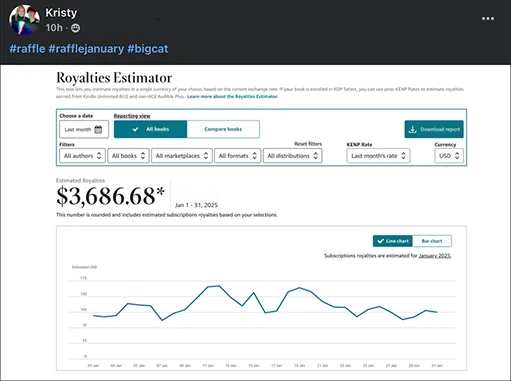The height and width of the screenshot is (381, 511).
Task: Select Line chart display
Action: click(393, 241)
